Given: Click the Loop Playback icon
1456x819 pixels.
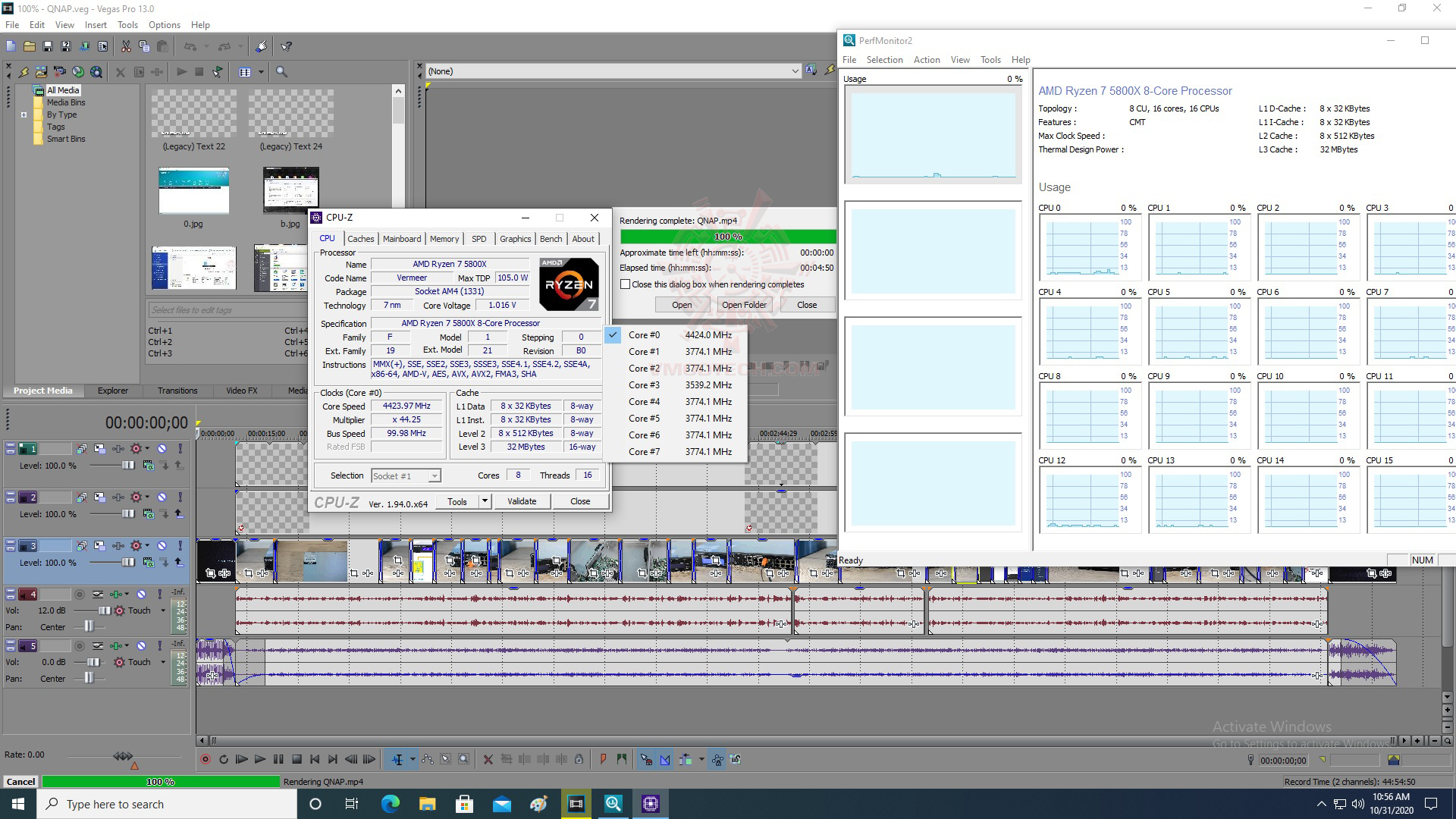Looking at the screenshot, I should coord(224,759).
